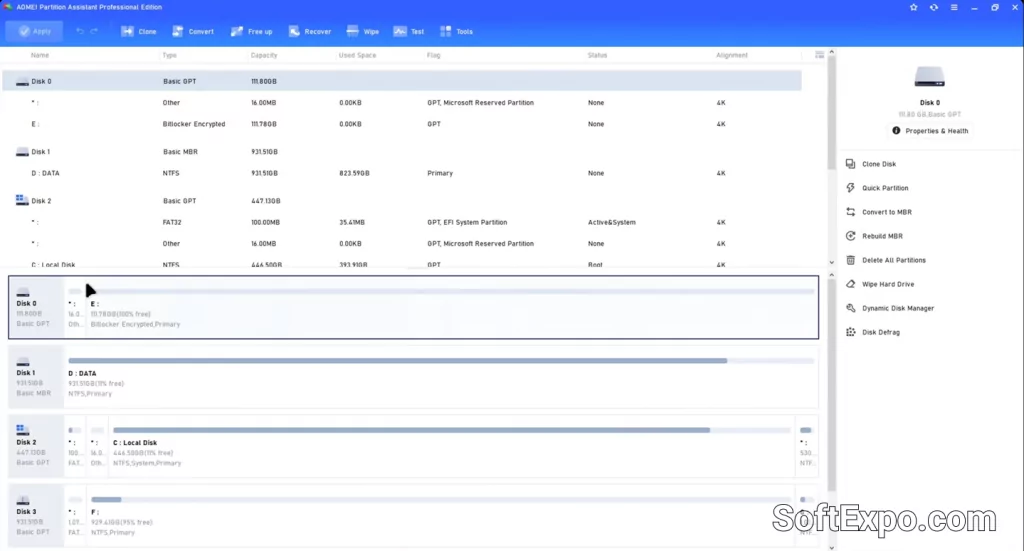Select Disk 2 block in disk map
The height and width of the screenshot is (551, 1024).
36,447
